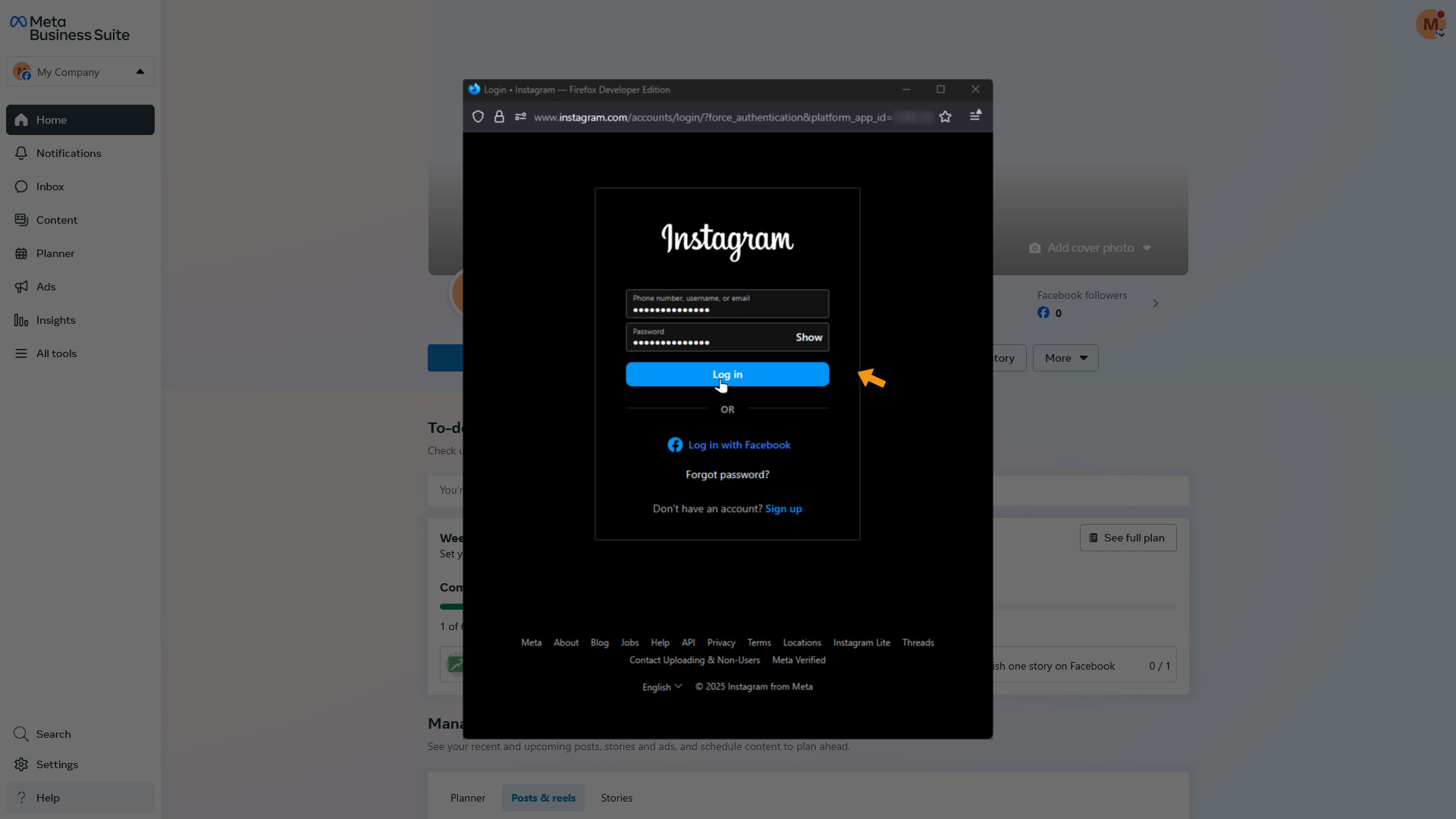
Task: Click the Insights bar chart icon
Action: tap(21, 320)
